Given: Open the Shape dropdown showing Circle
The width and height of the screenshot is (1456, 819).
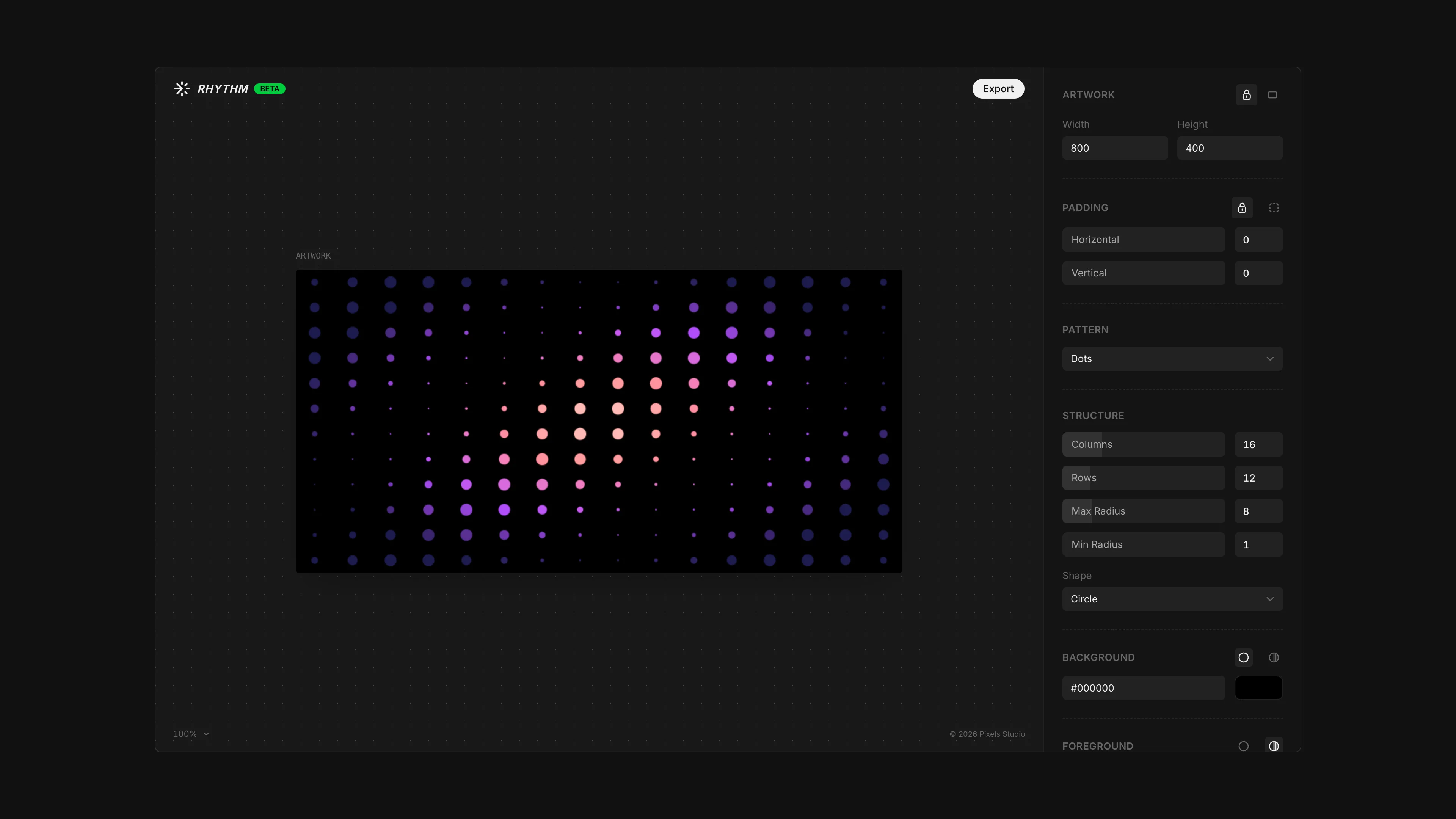Looking at the screenshot, I should pyautogui.click(x=1172, y=599).
